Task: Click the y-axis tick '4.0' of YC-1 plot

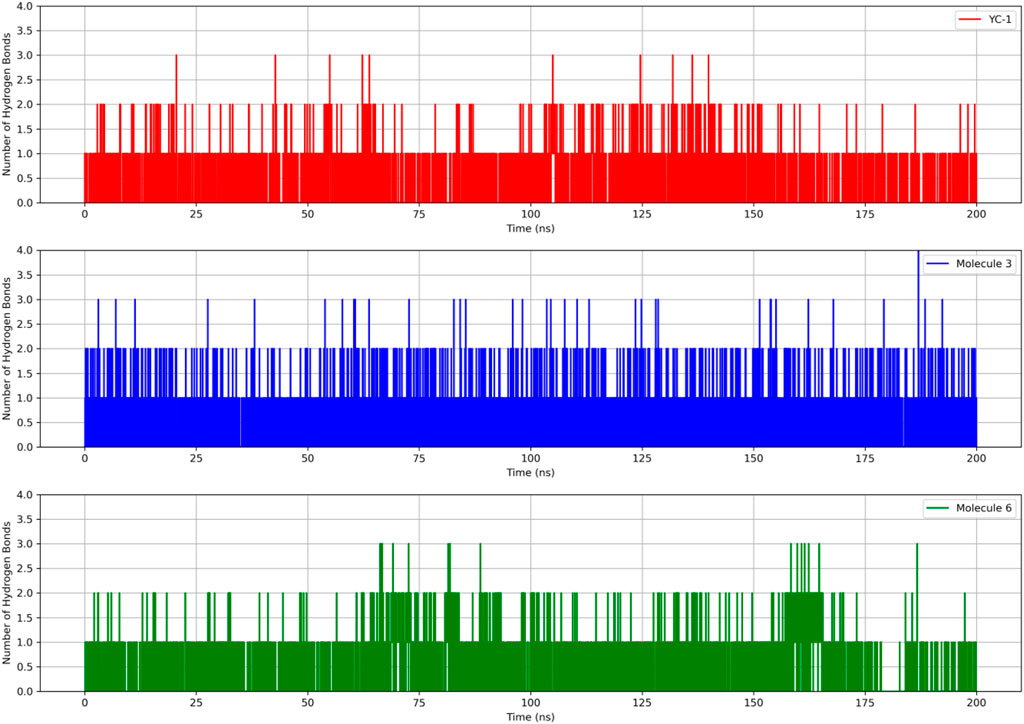Action: (24, 7)
